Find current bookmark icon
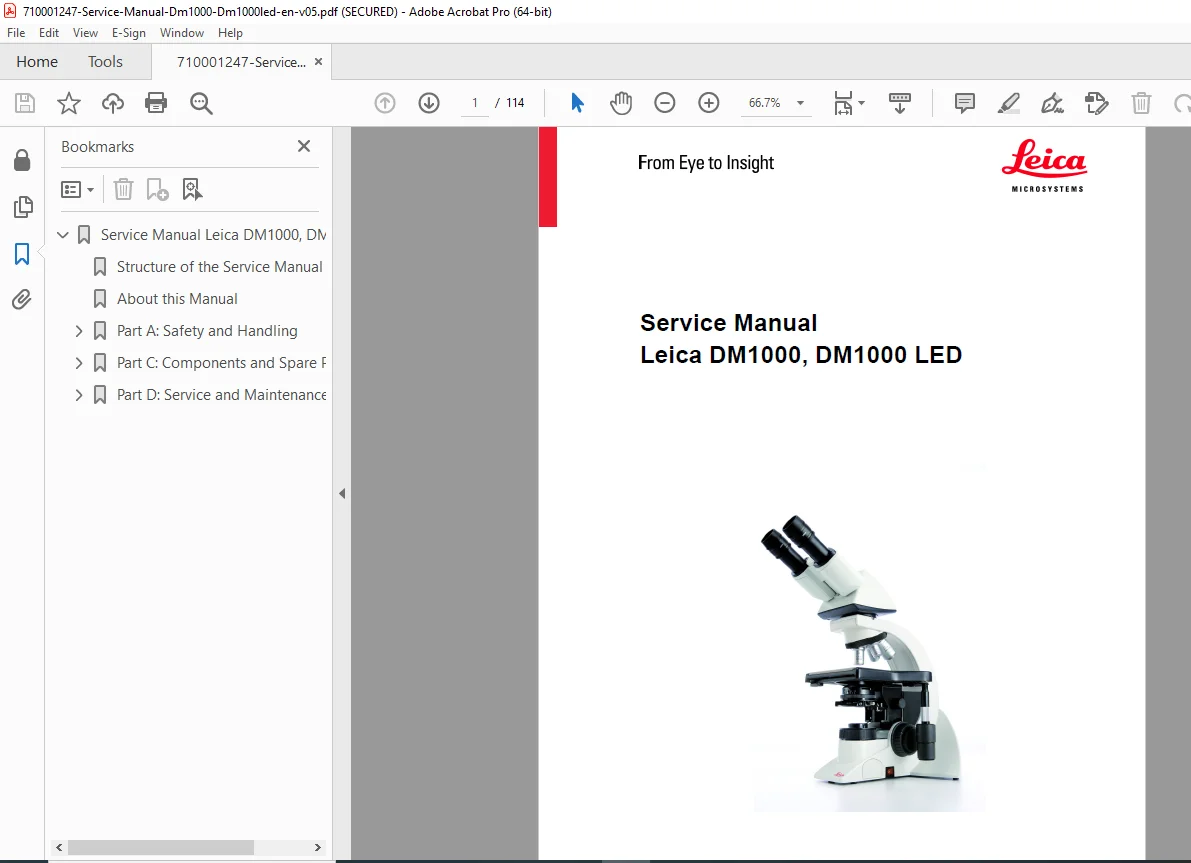The height and width of the screenshot is (863, 1191). tap(192, 189)
